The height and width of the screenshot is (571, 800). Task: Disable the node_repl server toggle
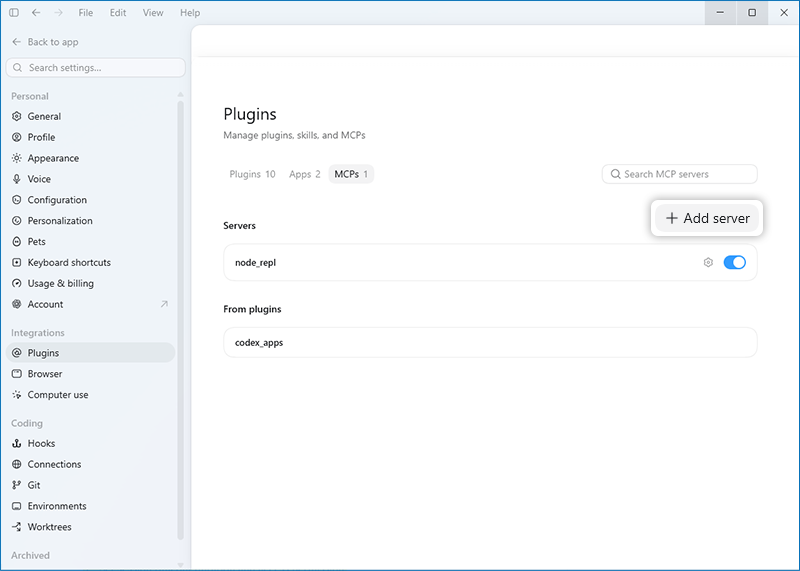coord(735,262)
